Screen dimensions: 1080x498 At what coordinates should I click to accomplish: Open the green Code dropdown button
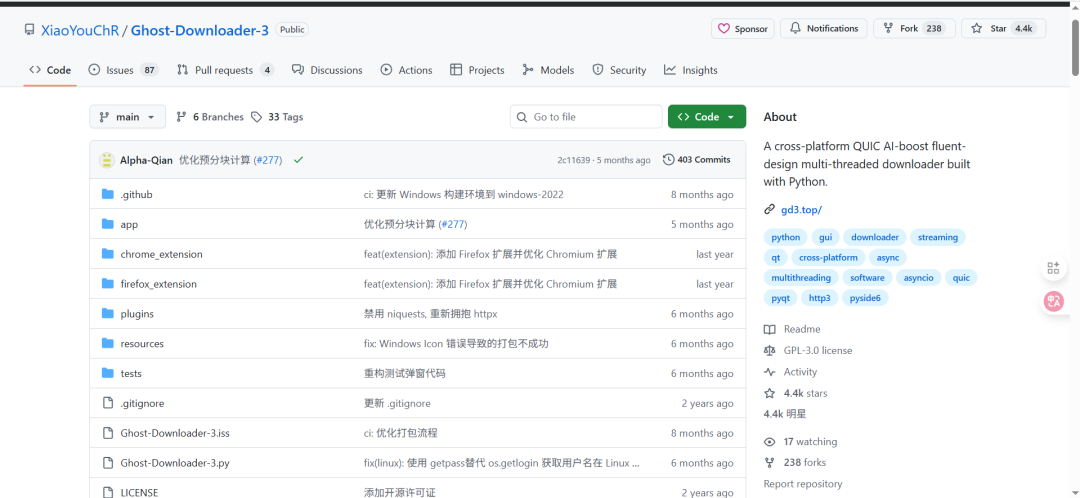pyautogui.click(x=707, y=116)
